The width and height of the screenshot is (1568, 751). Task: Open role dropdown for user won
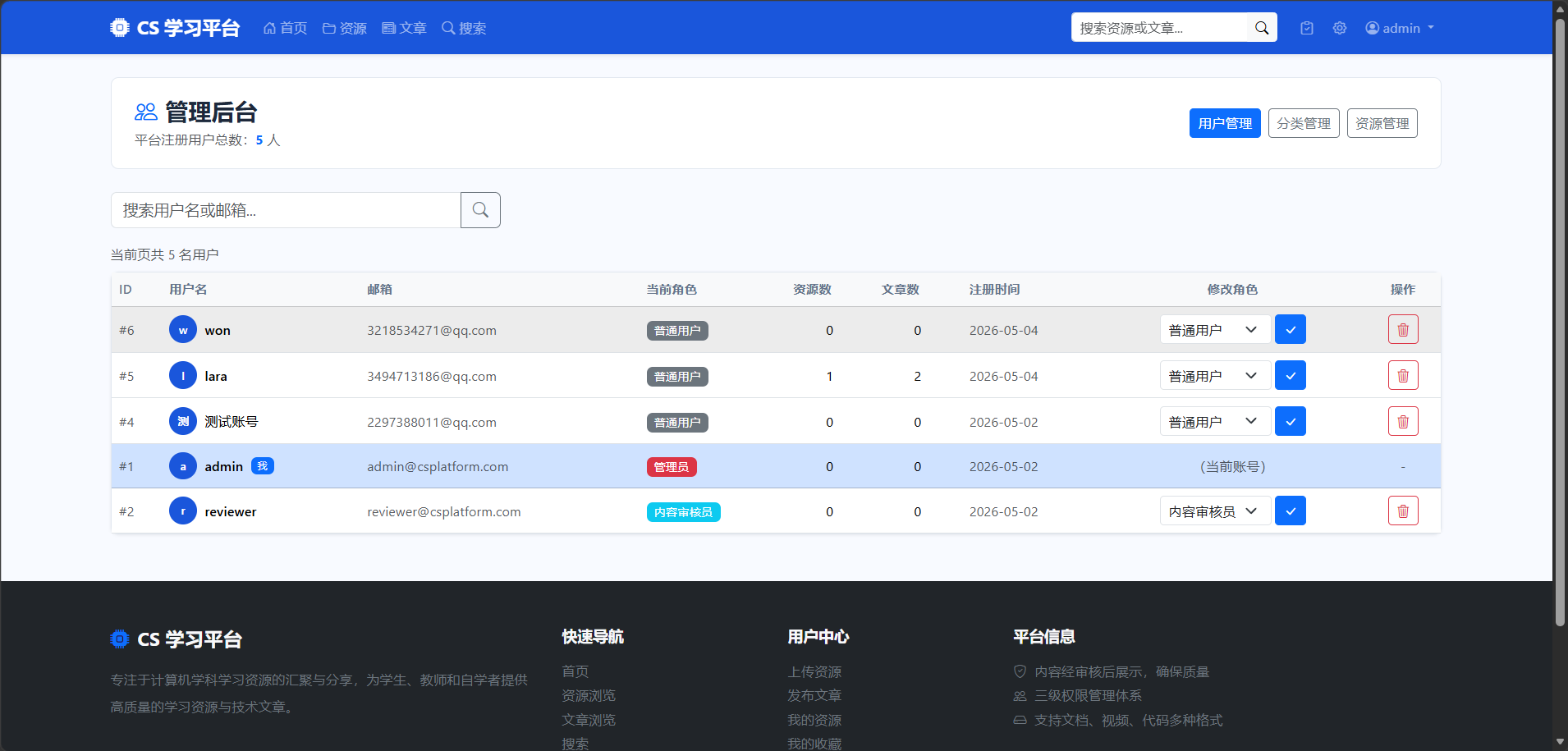click(1215, 330)
